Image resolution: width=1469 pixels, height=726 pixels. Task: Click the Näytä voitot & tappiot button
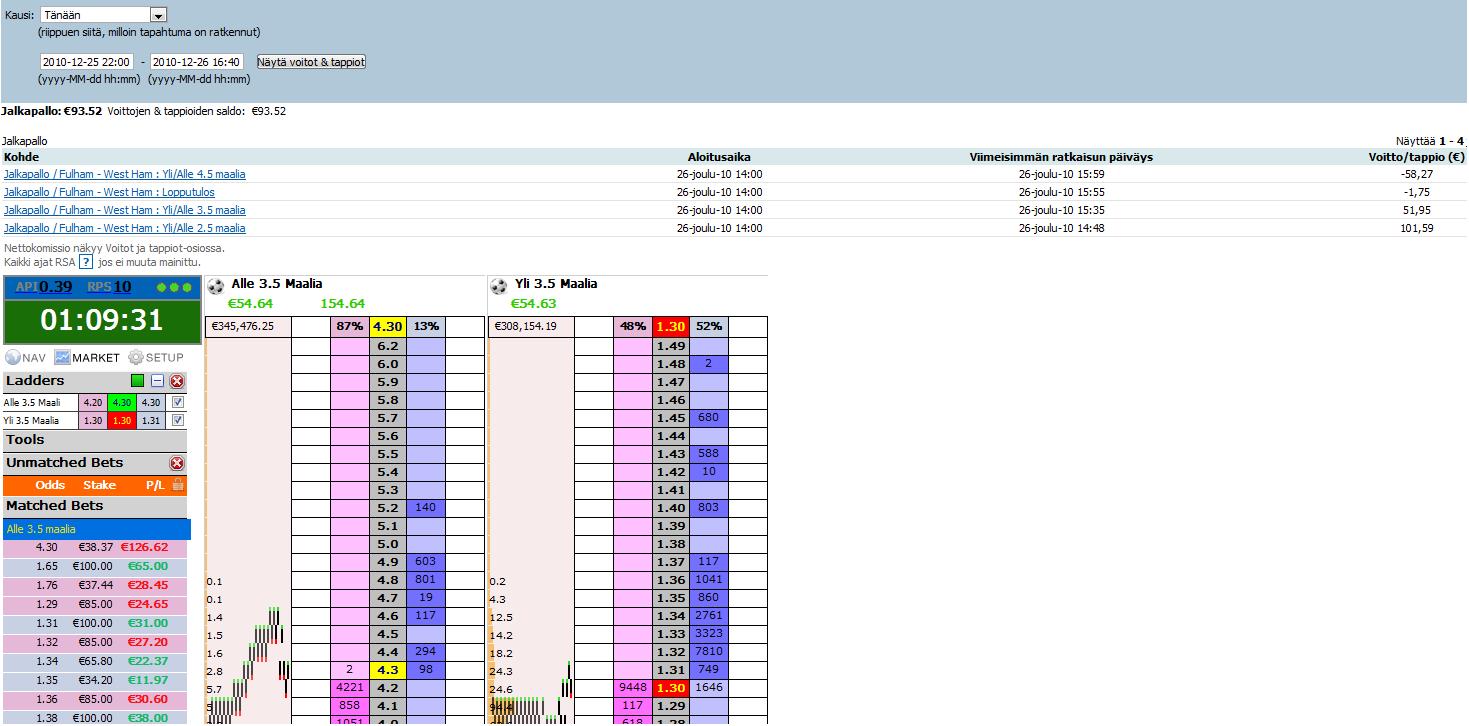point(311,62)
